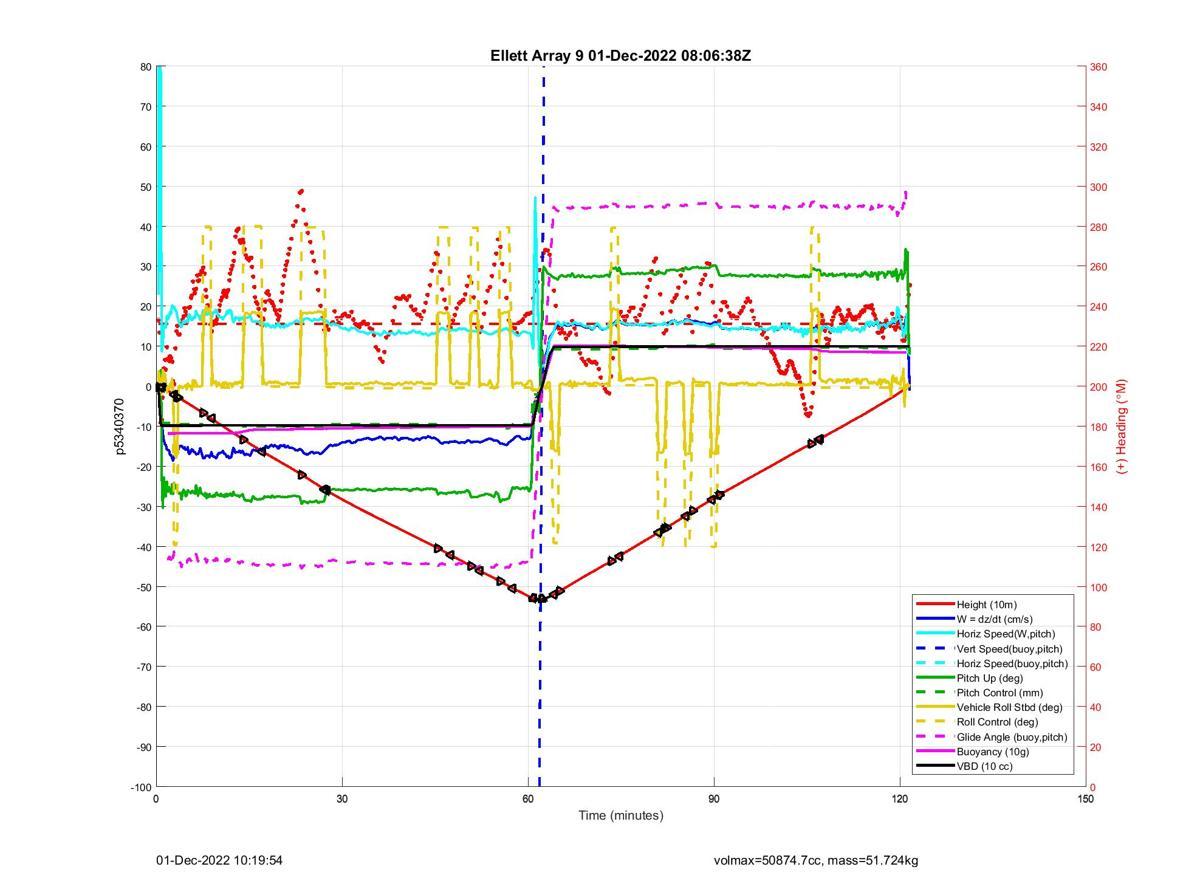The image size is (1200, 885).
Task: Select the 'Height (10m)' legend entry
Action: pos(986,604)
